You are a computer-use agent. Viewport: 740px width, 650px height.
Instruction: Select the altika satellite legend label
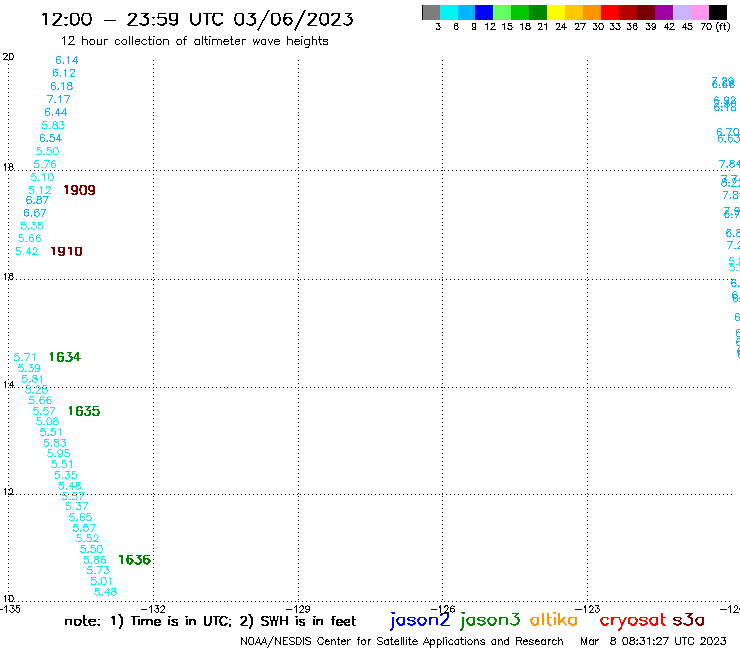point(554,620)
